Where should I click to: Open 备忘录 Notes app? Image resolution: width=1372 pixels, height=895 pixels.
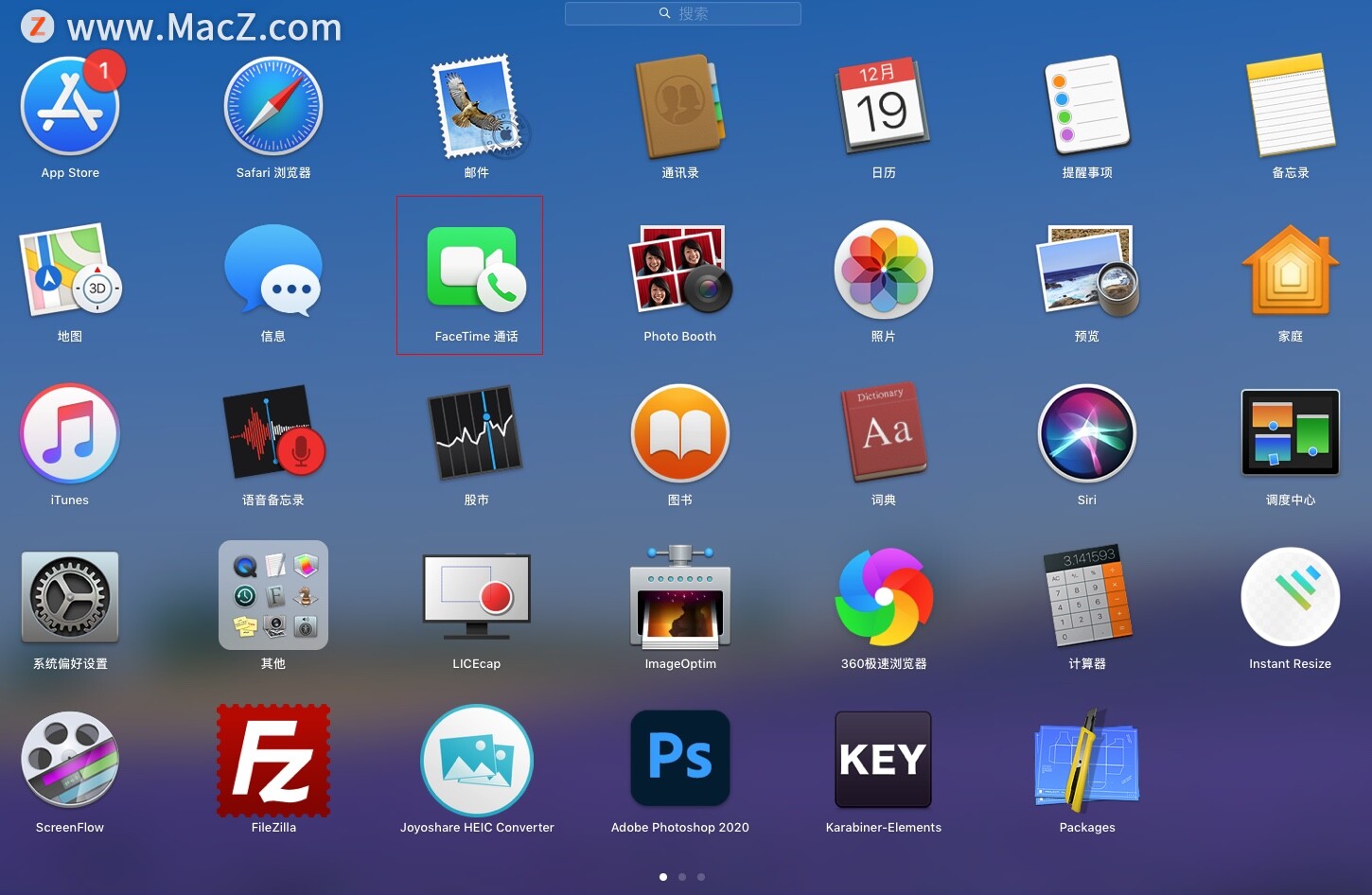[1291, 106]
